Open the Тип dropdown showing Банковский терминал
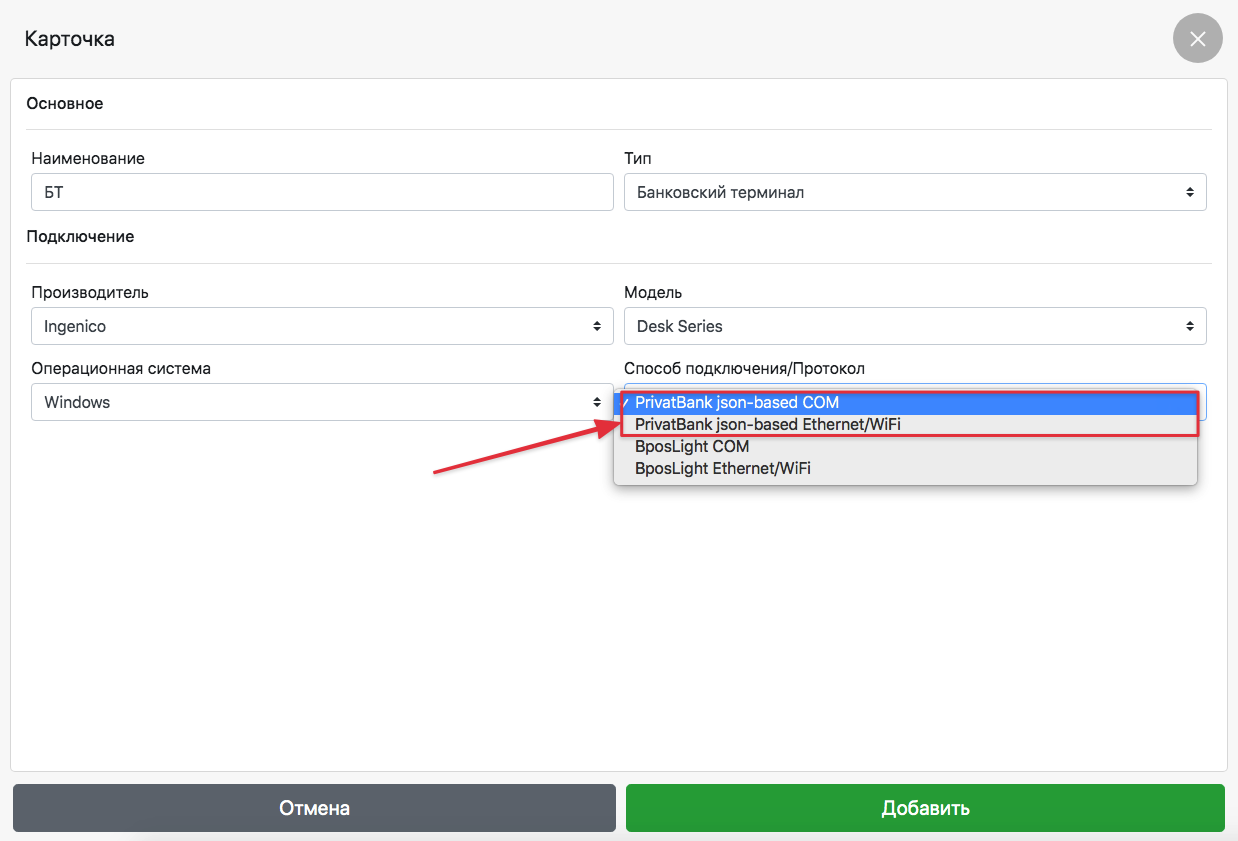Screen dimensions: 1238x841 tap(914, 192)
